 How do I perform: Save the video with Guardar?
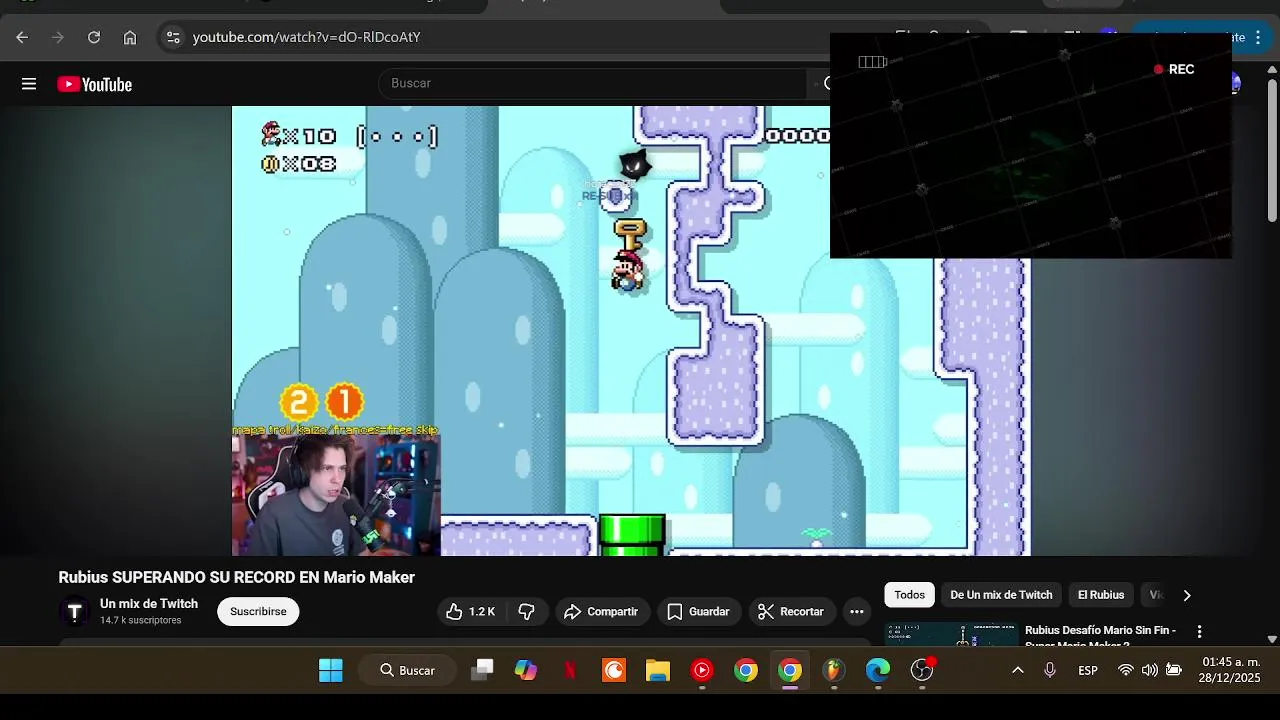click(x=698, y=611)
